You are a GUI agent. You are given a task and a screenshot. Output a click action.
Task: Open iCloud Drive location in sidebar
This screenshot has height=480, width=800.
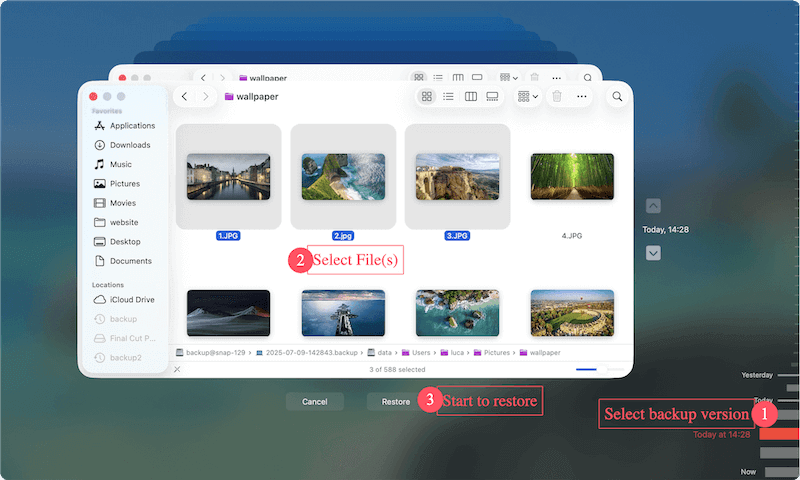click(x=132, y=299)
